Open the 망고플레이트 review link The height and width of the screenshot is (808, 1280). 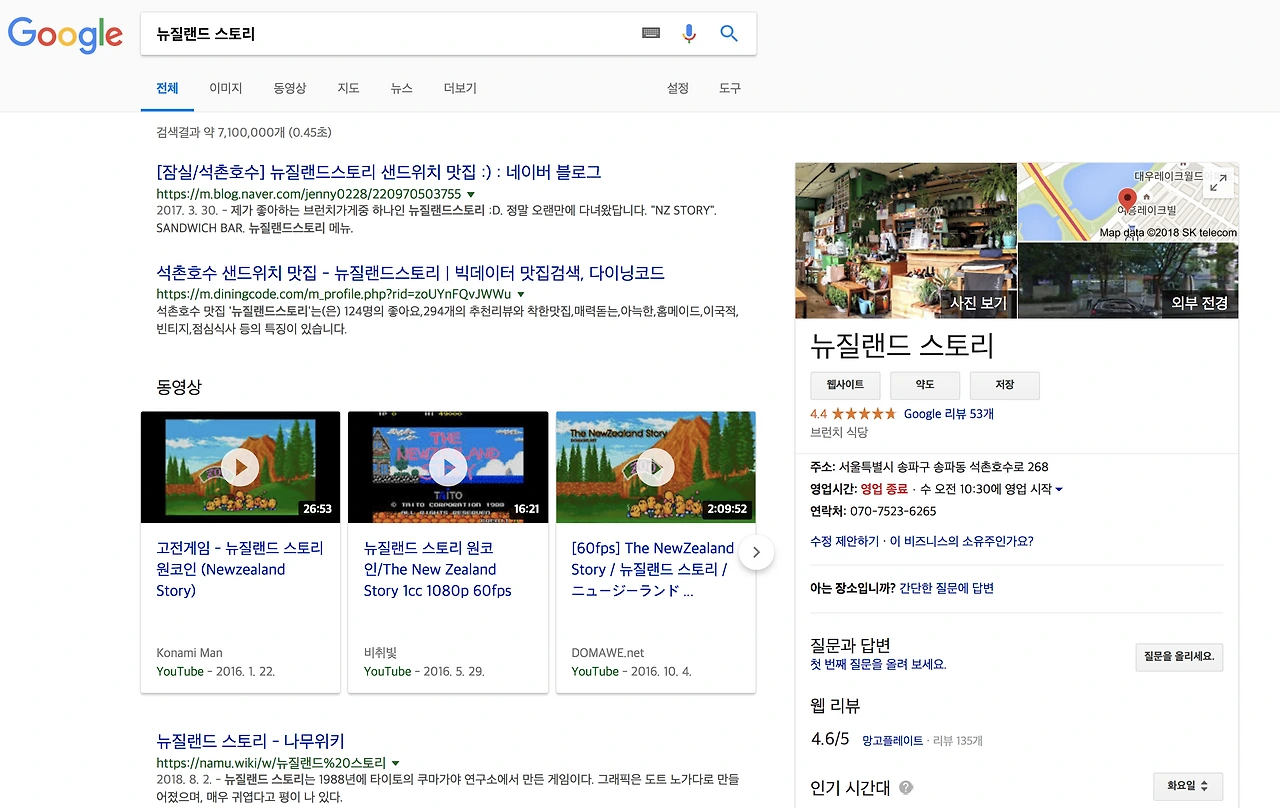coord(893,741)
